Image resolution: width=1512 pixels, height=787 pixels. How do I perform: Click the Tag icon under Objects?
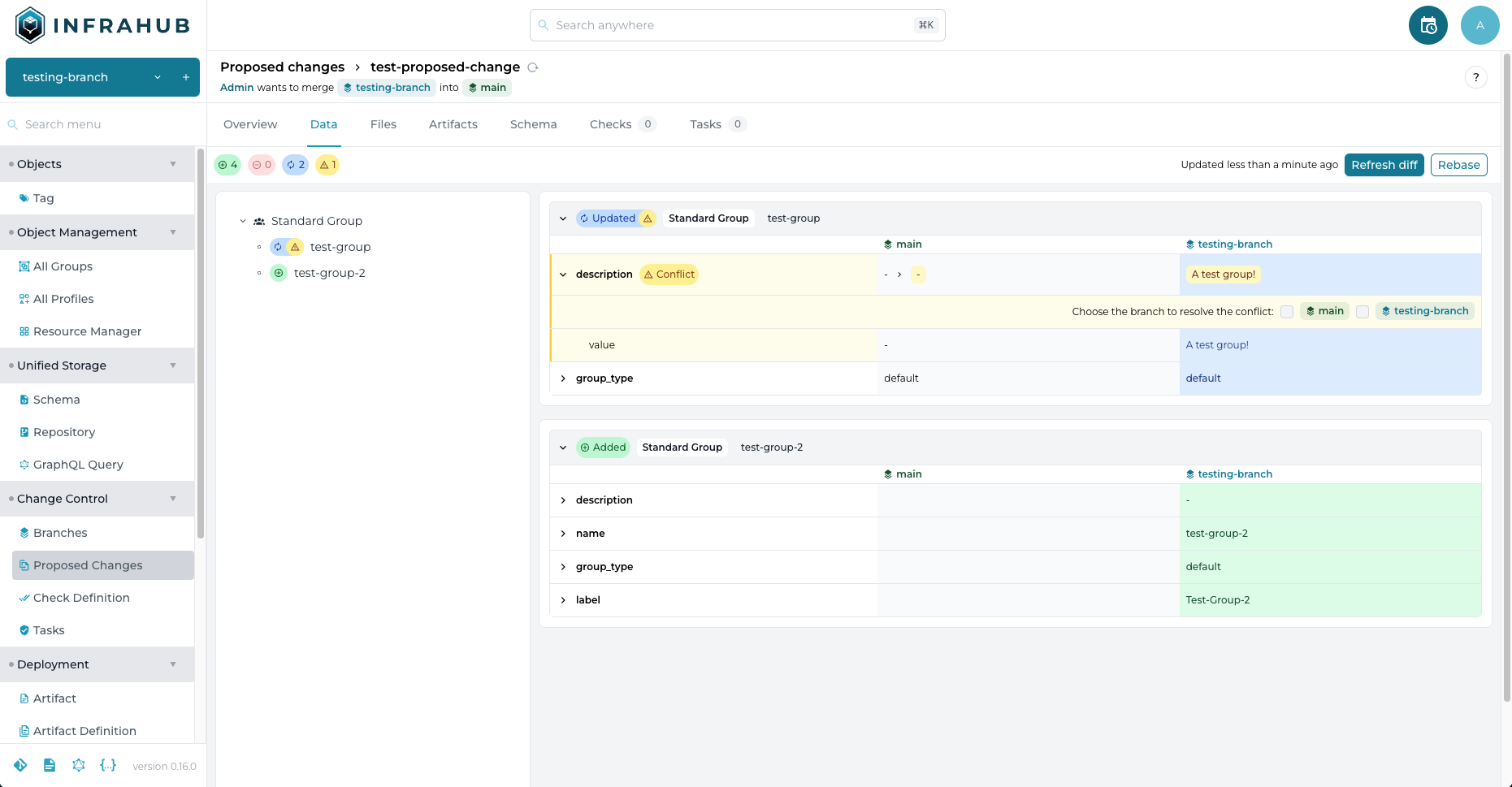pos(24,197)
